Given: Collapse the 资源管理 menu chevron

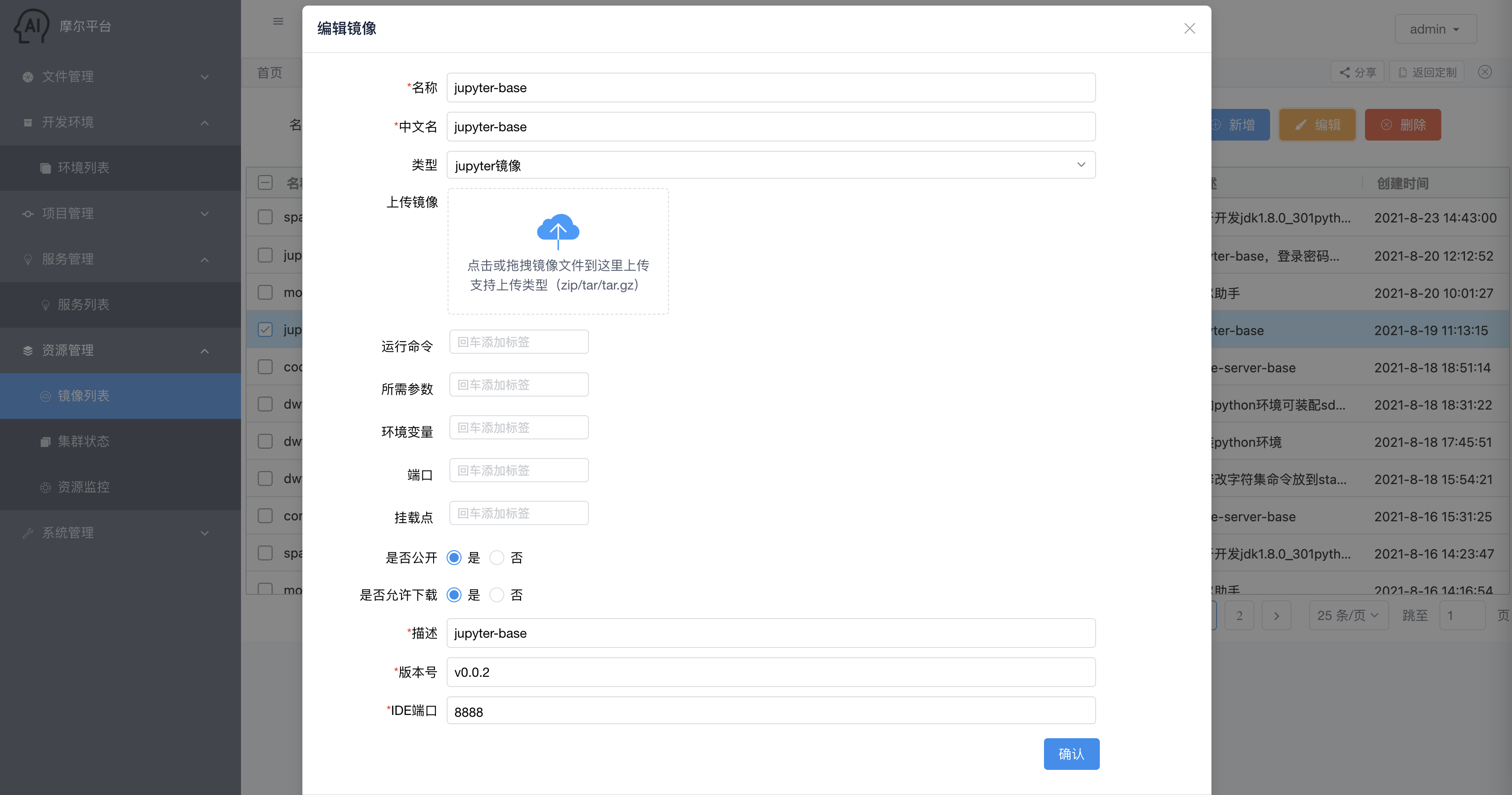Looking at the screenshot, I should pos(204,351).
